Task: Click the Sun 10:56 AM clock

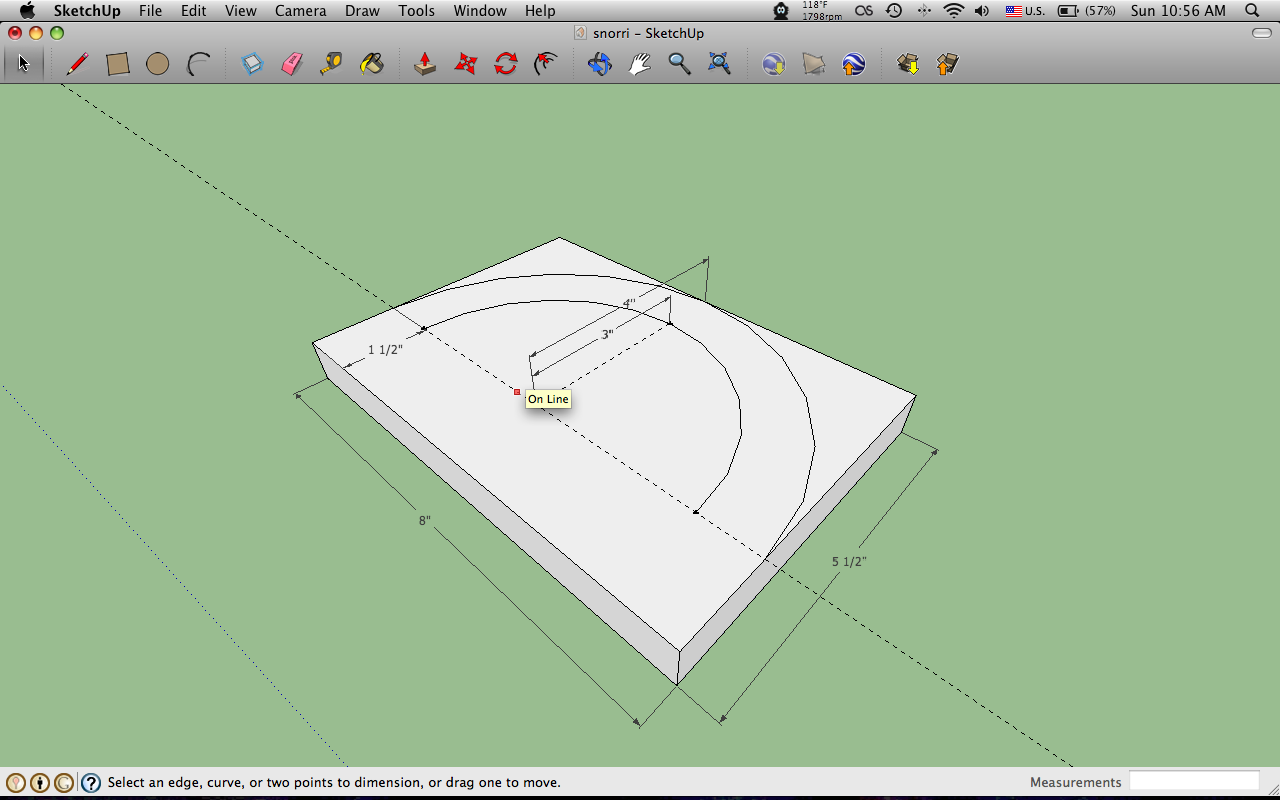Action: (x=1178, y=11)
